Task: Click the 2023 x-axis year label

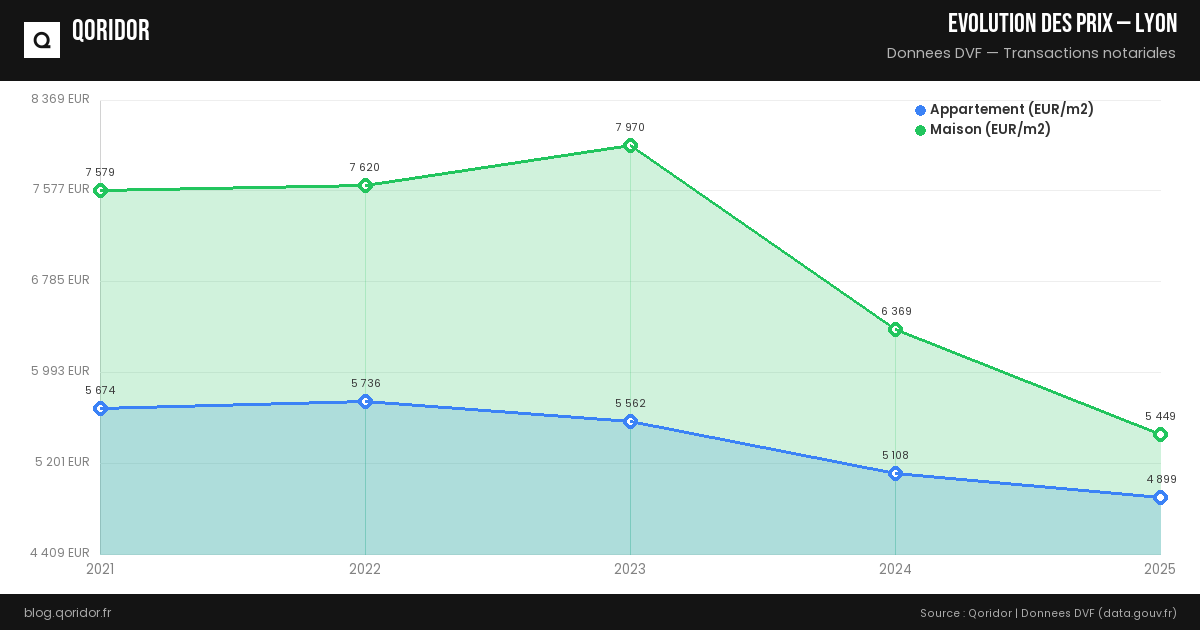Action: tap(630, 569)
